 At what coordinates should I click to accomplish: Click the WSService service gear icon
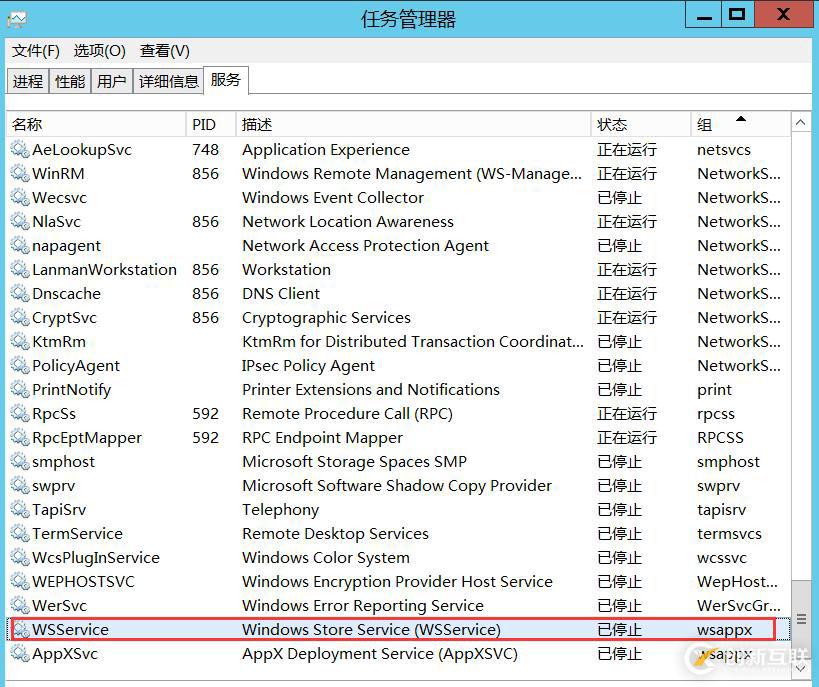tap(20, 629)
